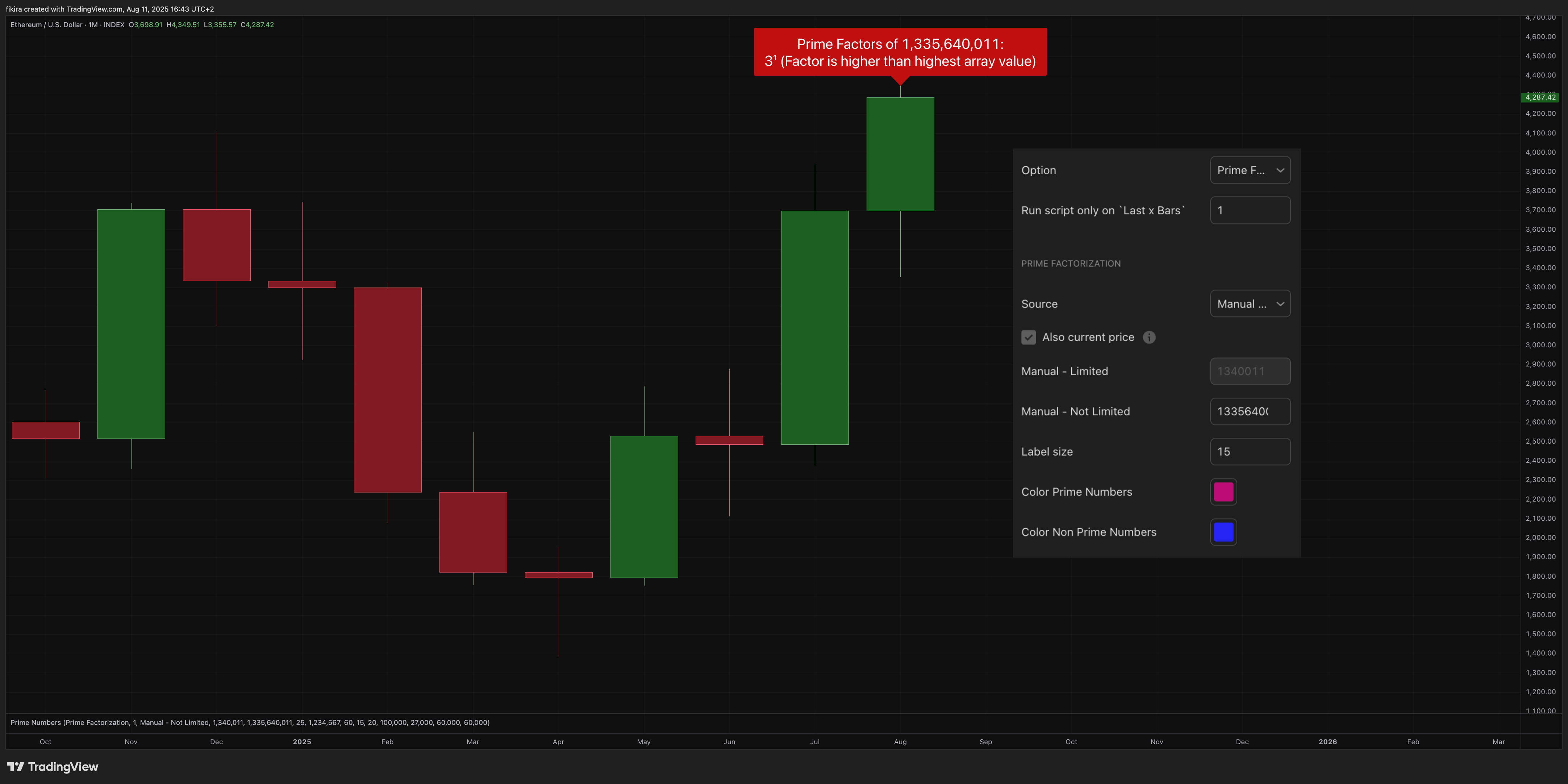Click the info icon beside Also current price
The width and height of the screenshot is (1568, 784).
click(x=1149, y=338)
